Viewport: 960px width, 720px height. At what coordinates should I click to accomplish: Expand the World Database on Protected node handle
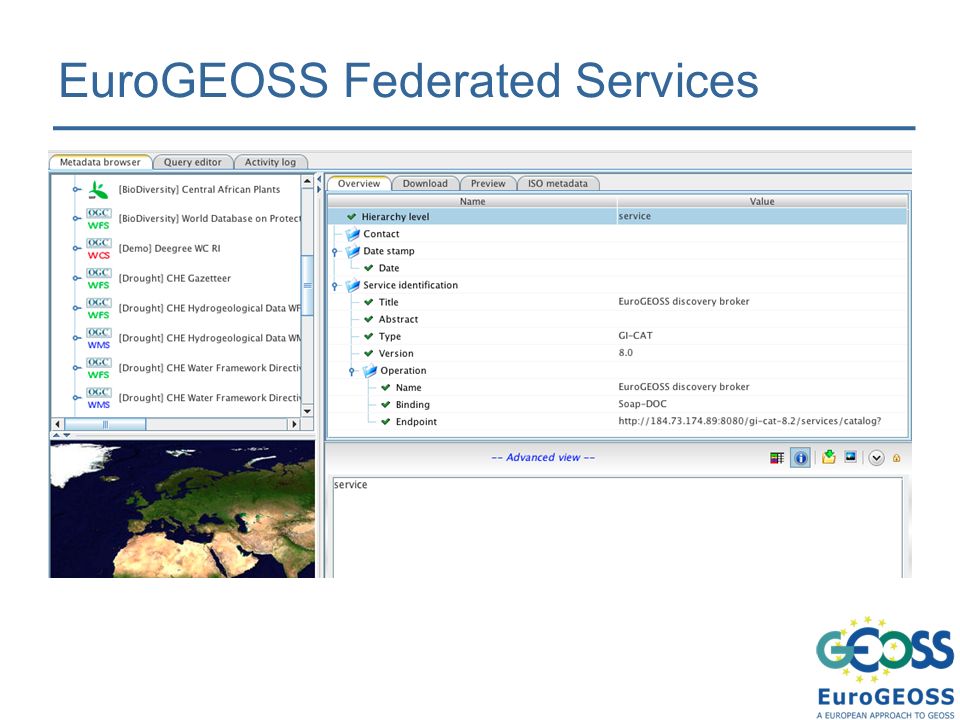[77, 219]
